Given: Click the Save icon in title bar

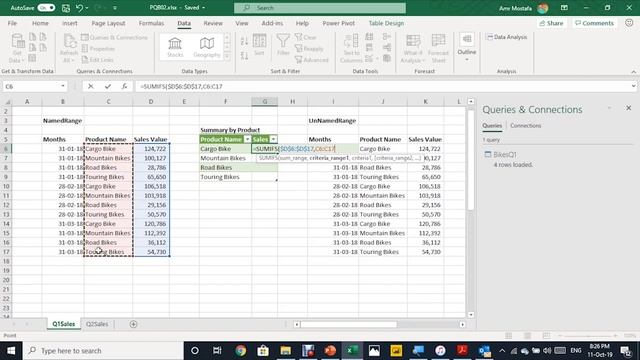Looking at the screenshot, I should 66,8.
